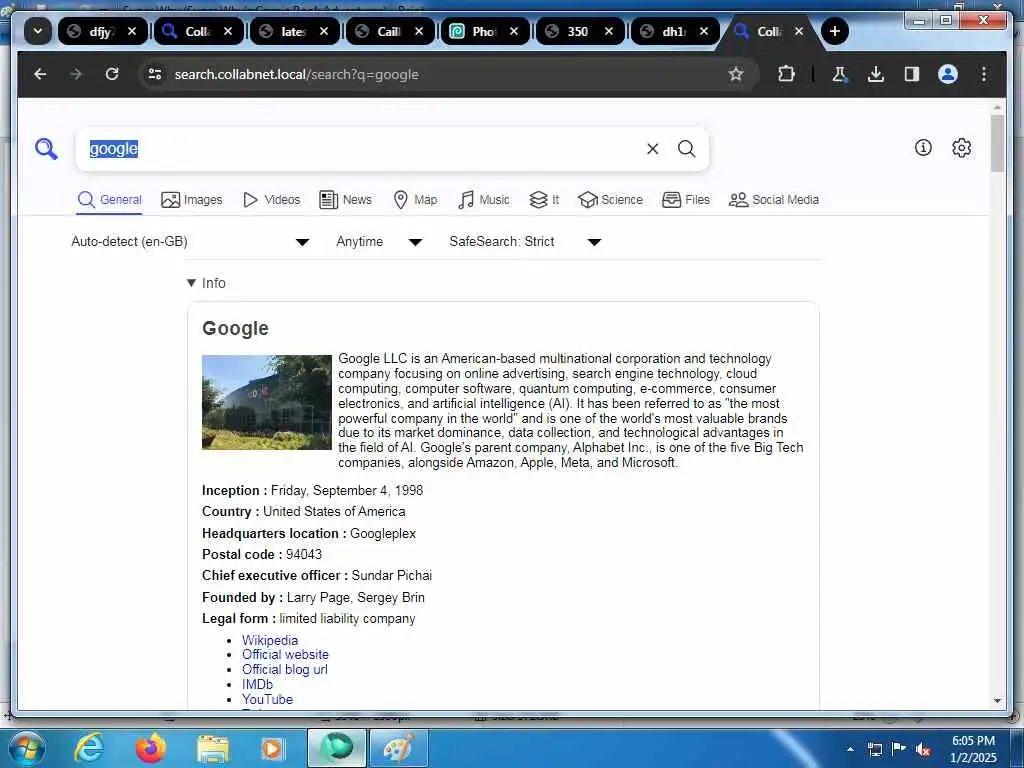1024x768 pixels.
Task: Open the Wikipedia link
Action: (x=270, y=641)
